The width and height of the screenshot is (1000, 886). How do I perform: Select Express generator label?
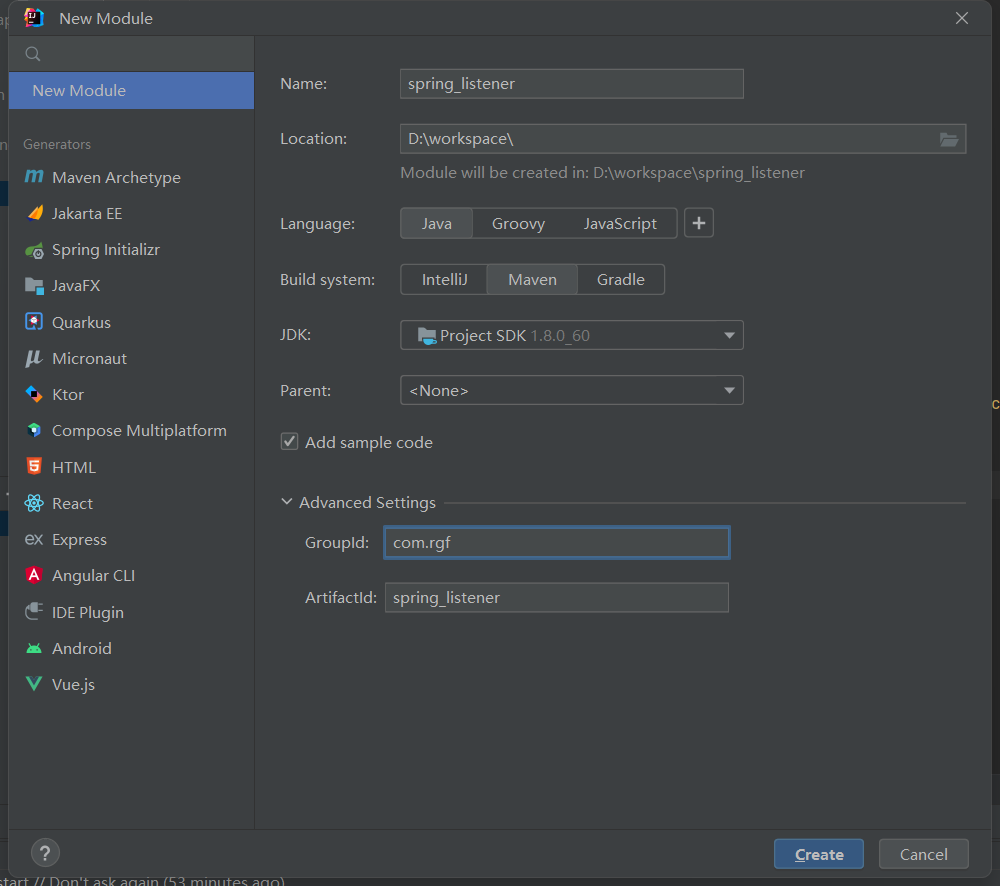click(79, 540)
